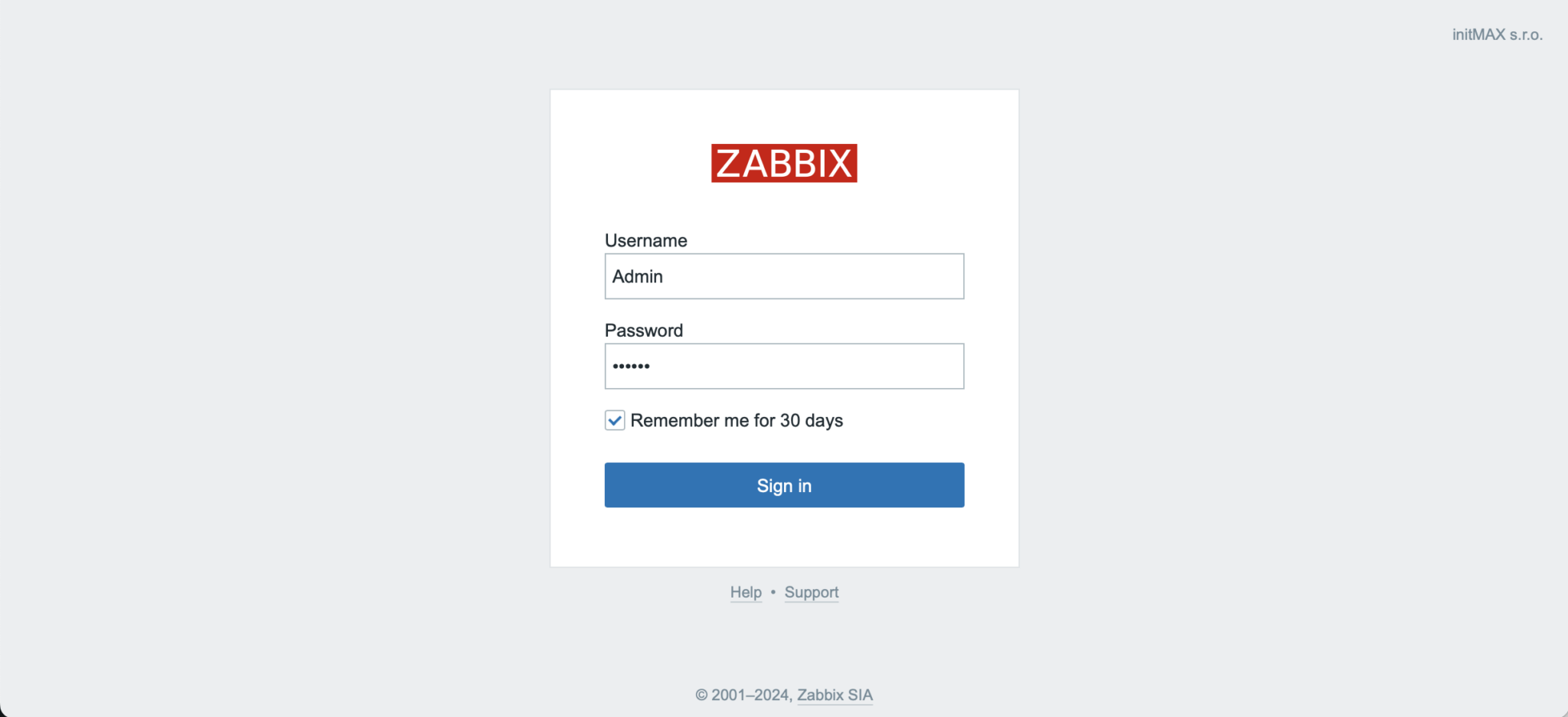This screenshot has width=1568, height=717.
Task: Click the dot separator between Help and Support
Action: (x=773, y=592)
